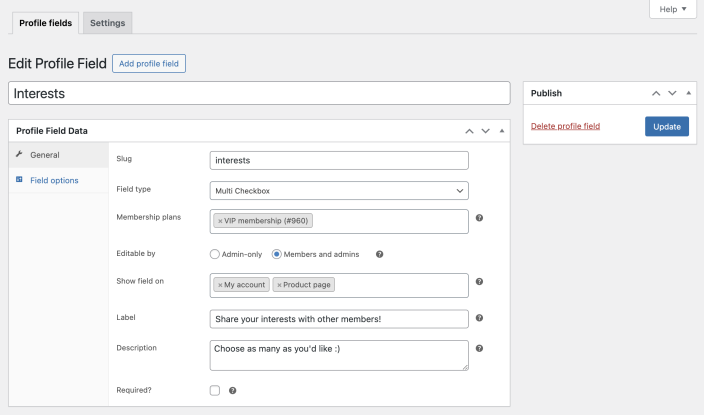This screenshot has height=415, width=704.
Task: Remove VIP membership tag from plans
Action: [220, 221]
